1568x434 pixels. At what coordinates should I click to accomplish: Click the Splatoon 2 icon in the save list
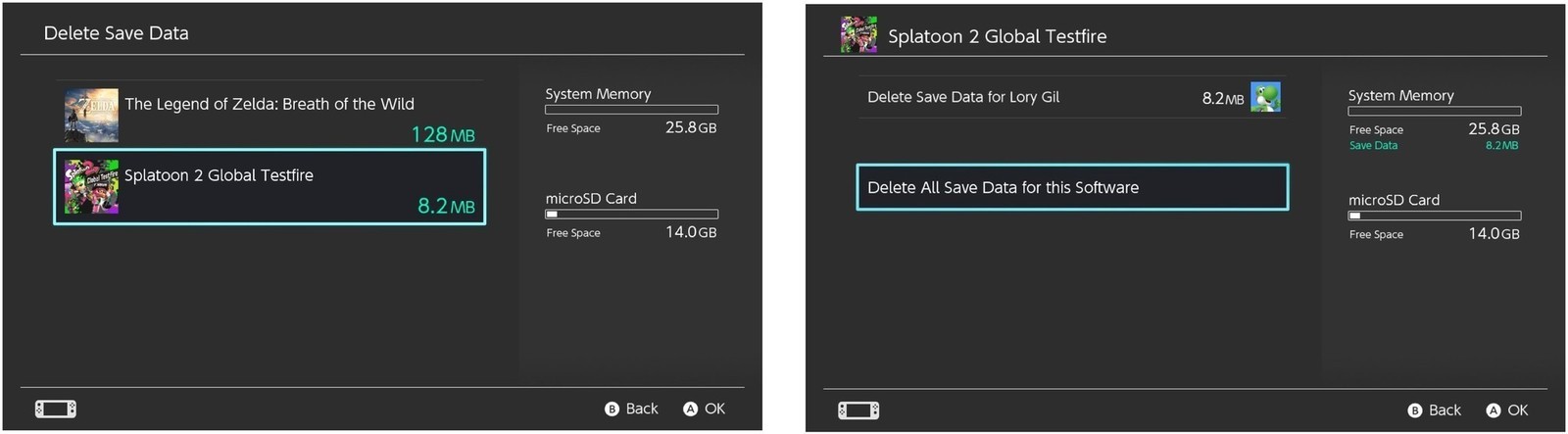(x=91, y=187)
